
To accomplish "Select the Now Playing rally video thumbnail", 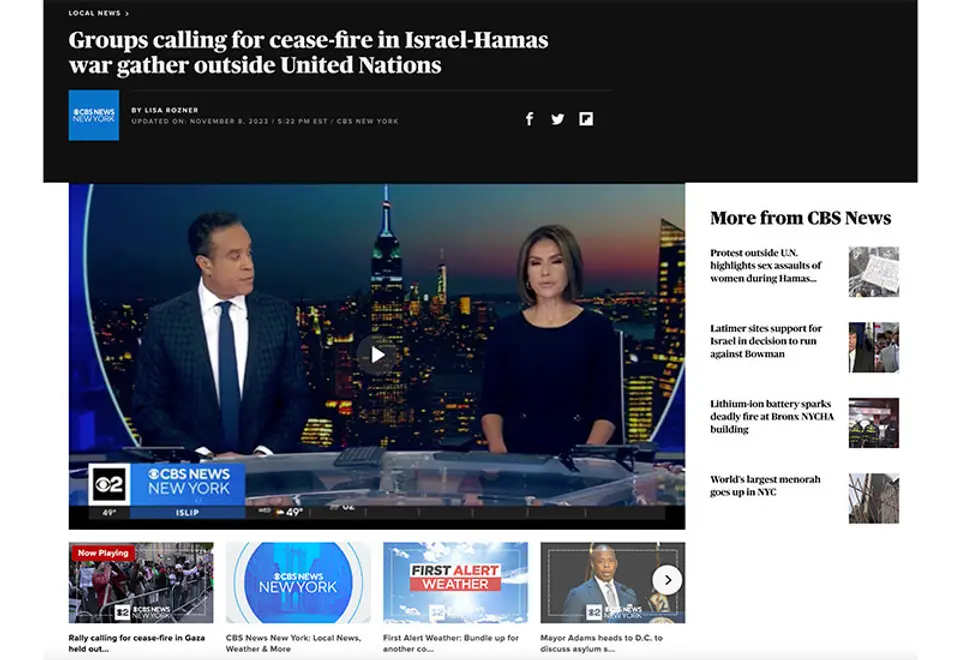I will (x=141, y=582).
